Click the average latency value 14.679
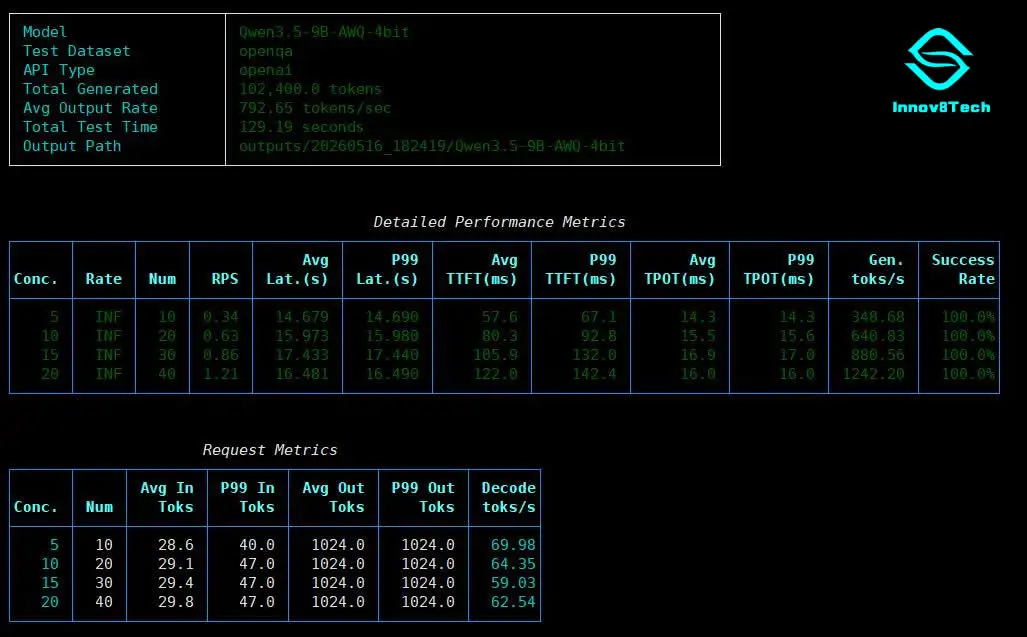Viewport: 1027px width, 637px height. [301, 317]
